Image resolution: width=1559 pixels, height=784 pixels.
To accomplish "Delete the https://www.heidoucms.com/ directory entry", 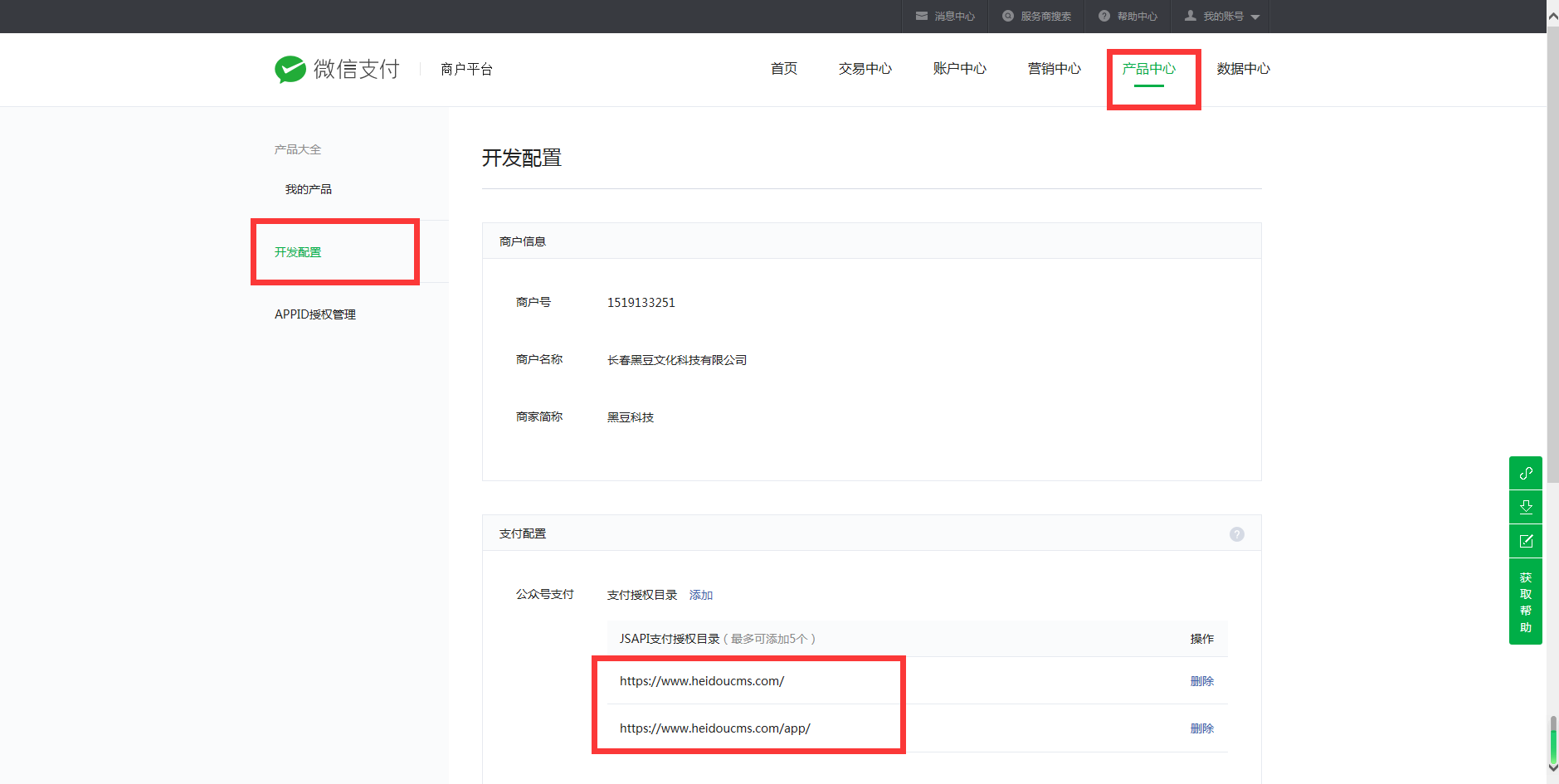I will (x=1202, y=681).
